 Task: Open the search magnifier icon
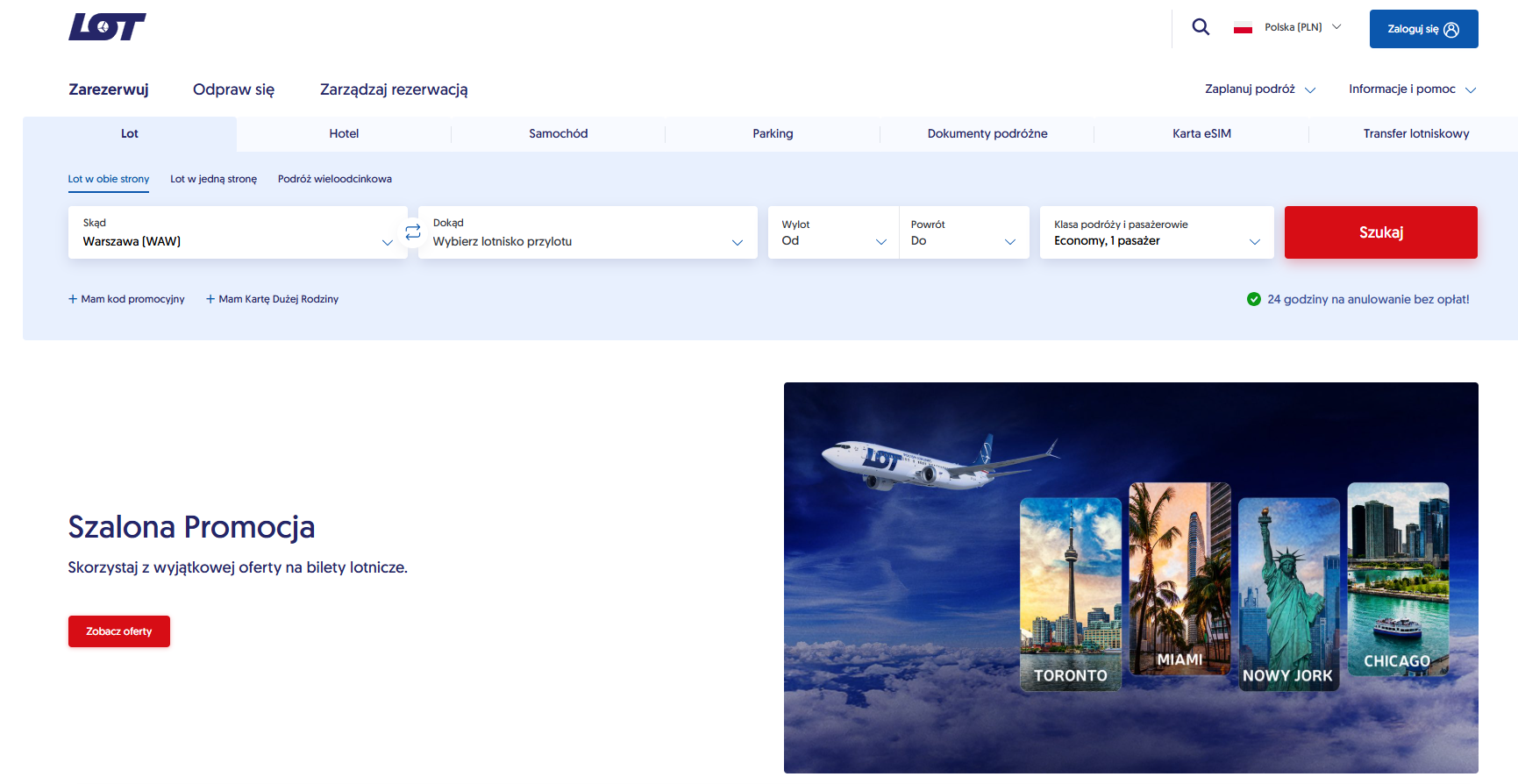pos(1201,27)
